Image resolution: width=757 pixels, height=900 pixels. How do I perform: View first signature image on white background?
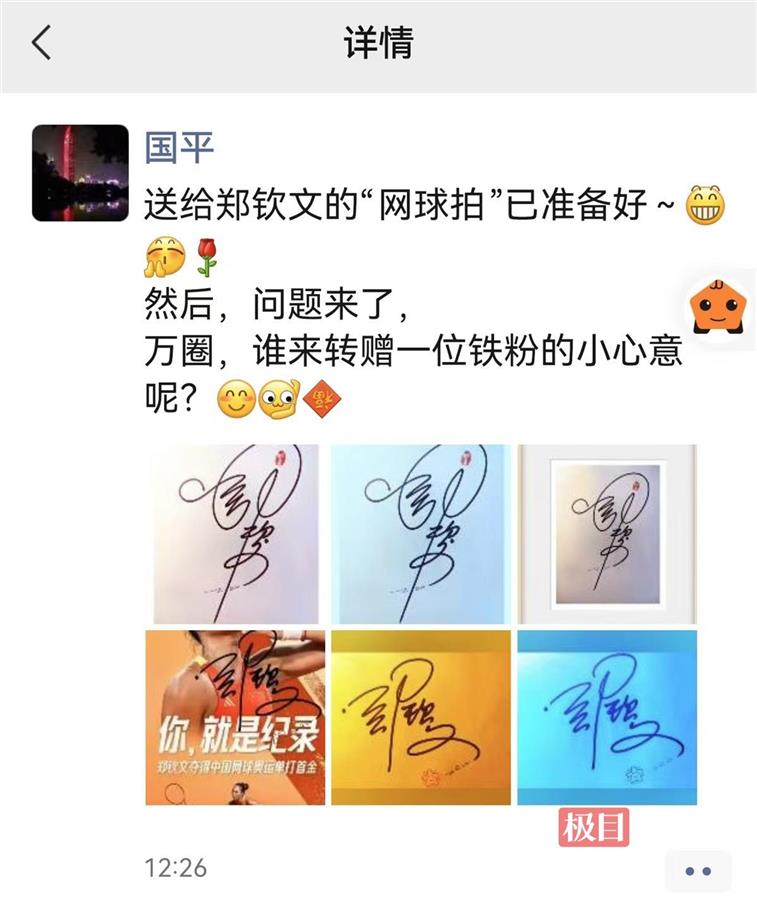[x=235, y=534]
